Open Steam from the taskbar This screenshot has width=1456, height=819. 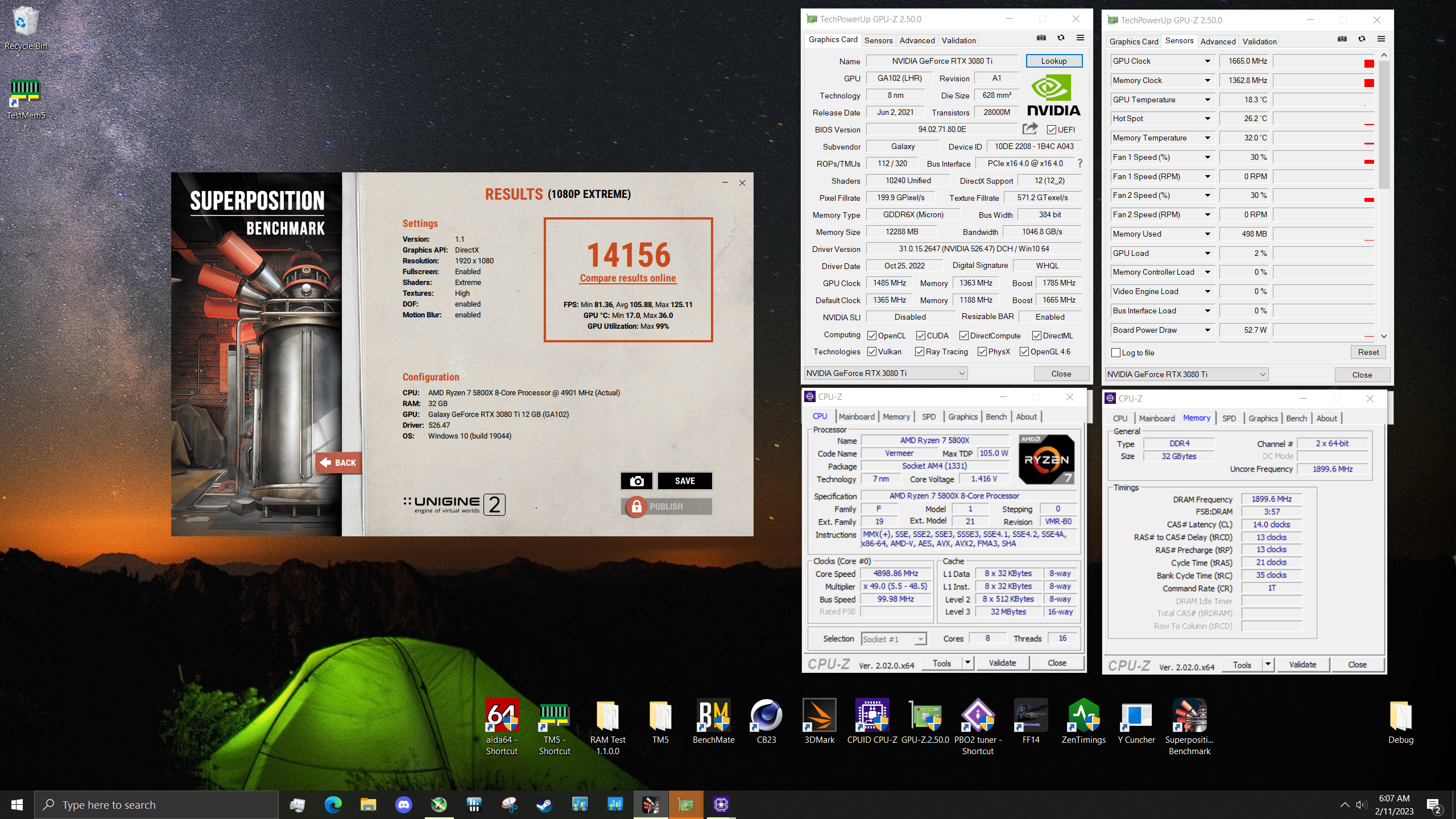(544, 804)
